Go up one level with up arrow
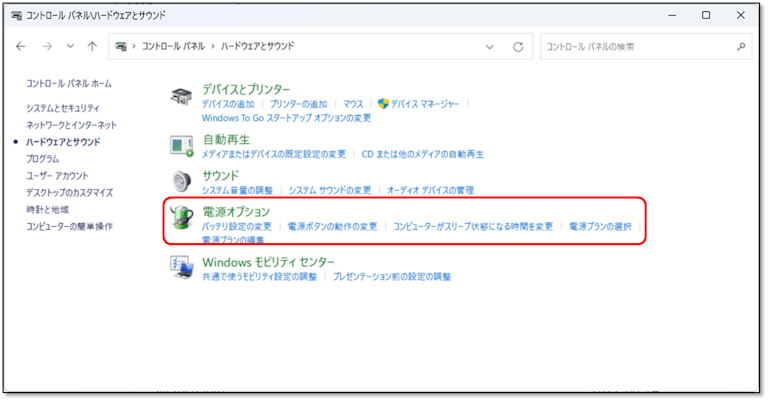Screen dimensions: 768x401 click(92, 47)
